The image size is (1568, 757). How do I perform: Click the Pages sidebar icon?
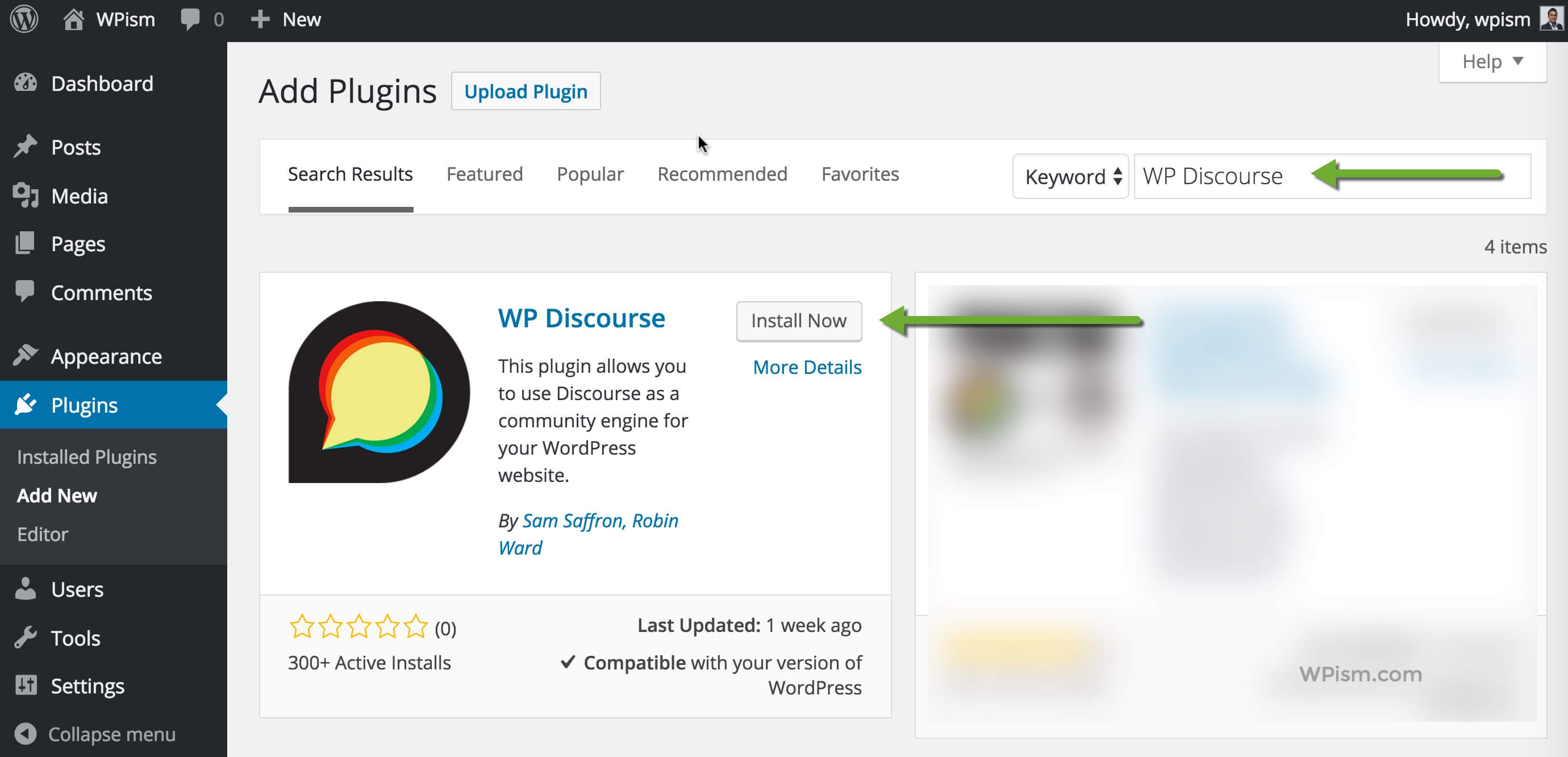pos(25,243)
